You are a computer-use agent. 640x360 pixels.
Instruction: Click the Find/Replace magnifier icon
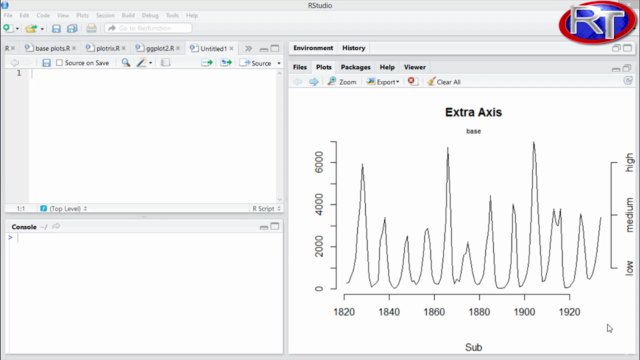[x=126, y=62]
